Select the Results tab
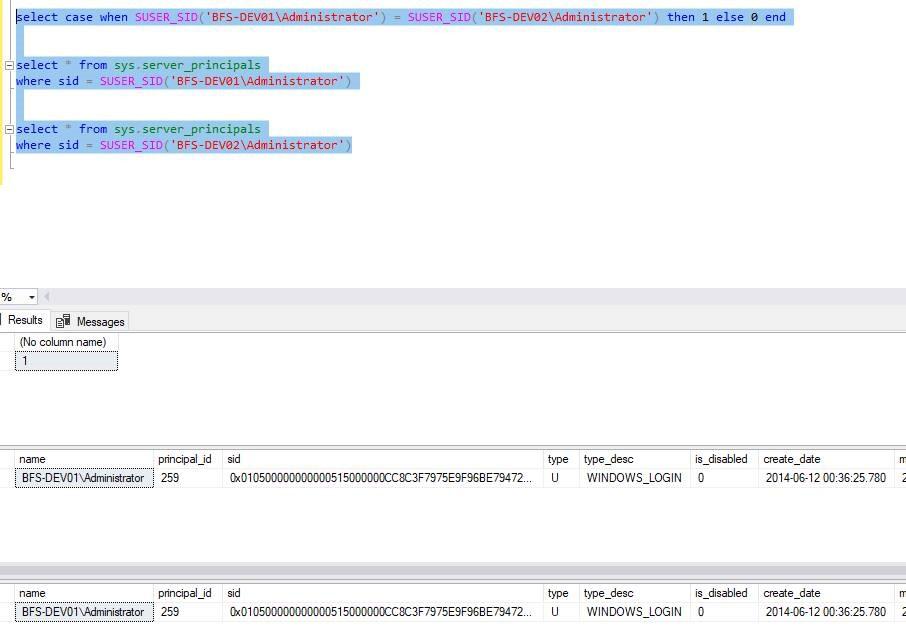This screenshot has width=906, height=643. (x=24, y=320)
